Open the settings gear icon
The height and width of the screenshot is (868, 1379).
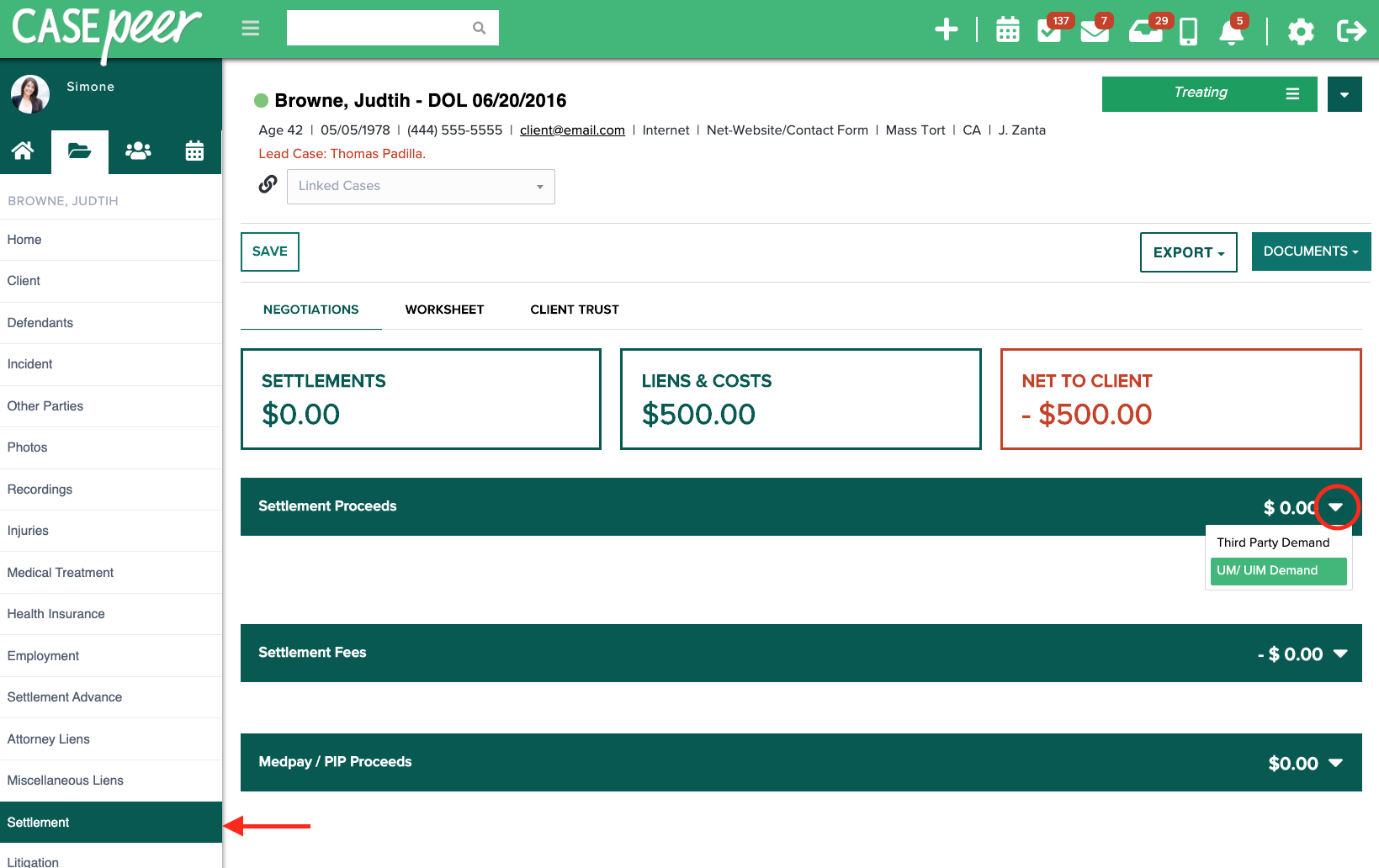click(x=1300, y=31)
